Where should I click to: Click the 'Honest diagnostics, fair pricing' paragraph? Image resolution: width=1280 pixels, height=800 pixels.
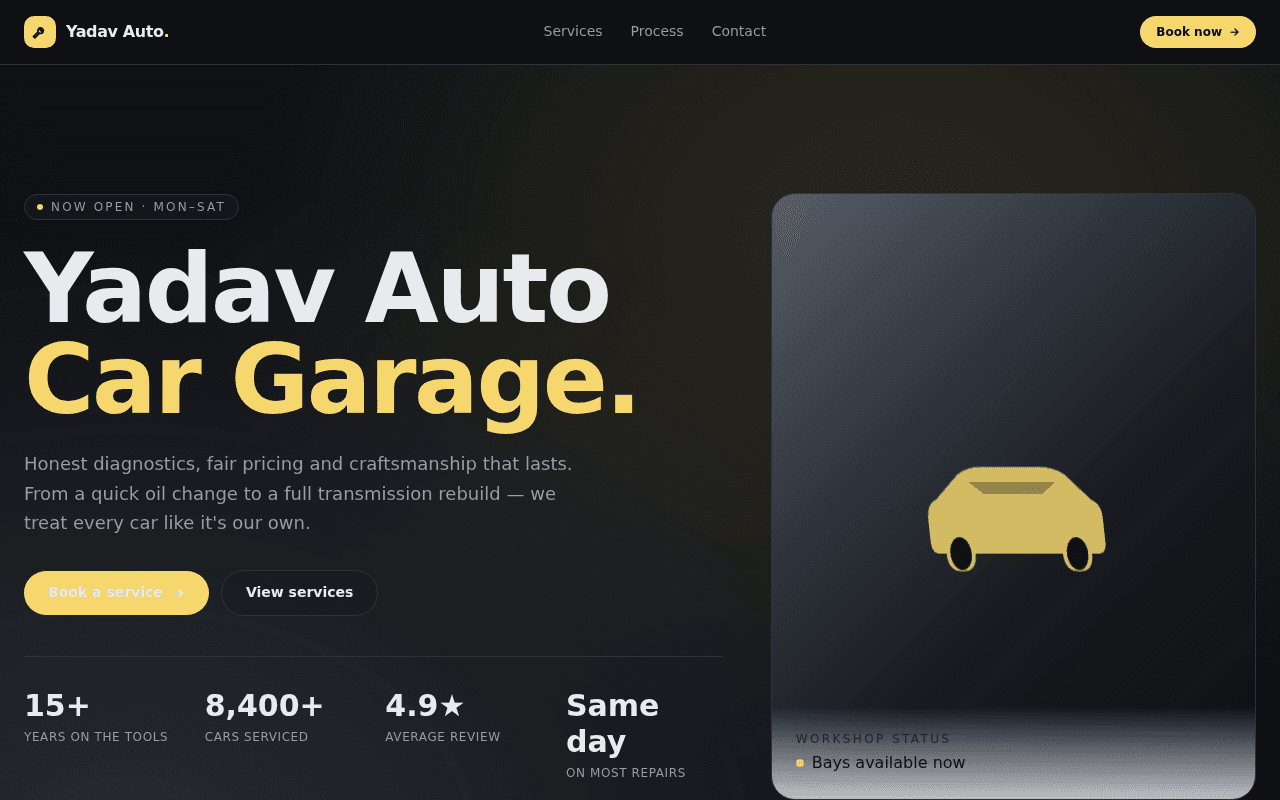298,493
